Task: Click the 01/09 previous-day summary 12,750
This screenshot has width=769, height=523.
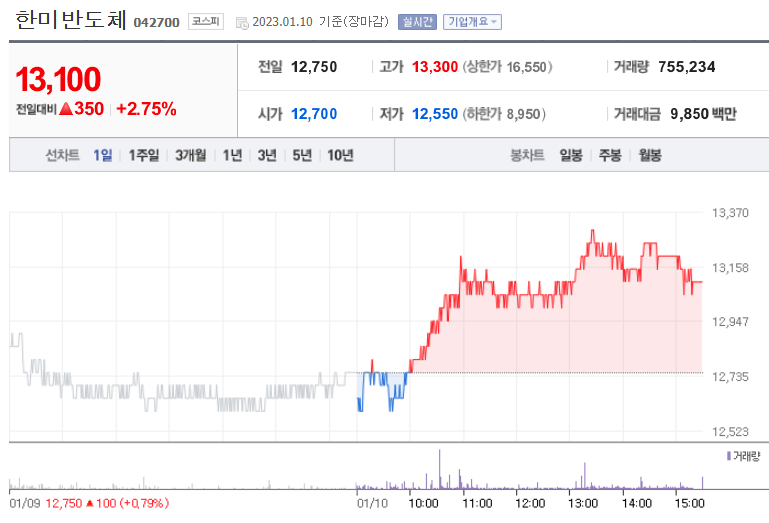Action: (64, 503)
